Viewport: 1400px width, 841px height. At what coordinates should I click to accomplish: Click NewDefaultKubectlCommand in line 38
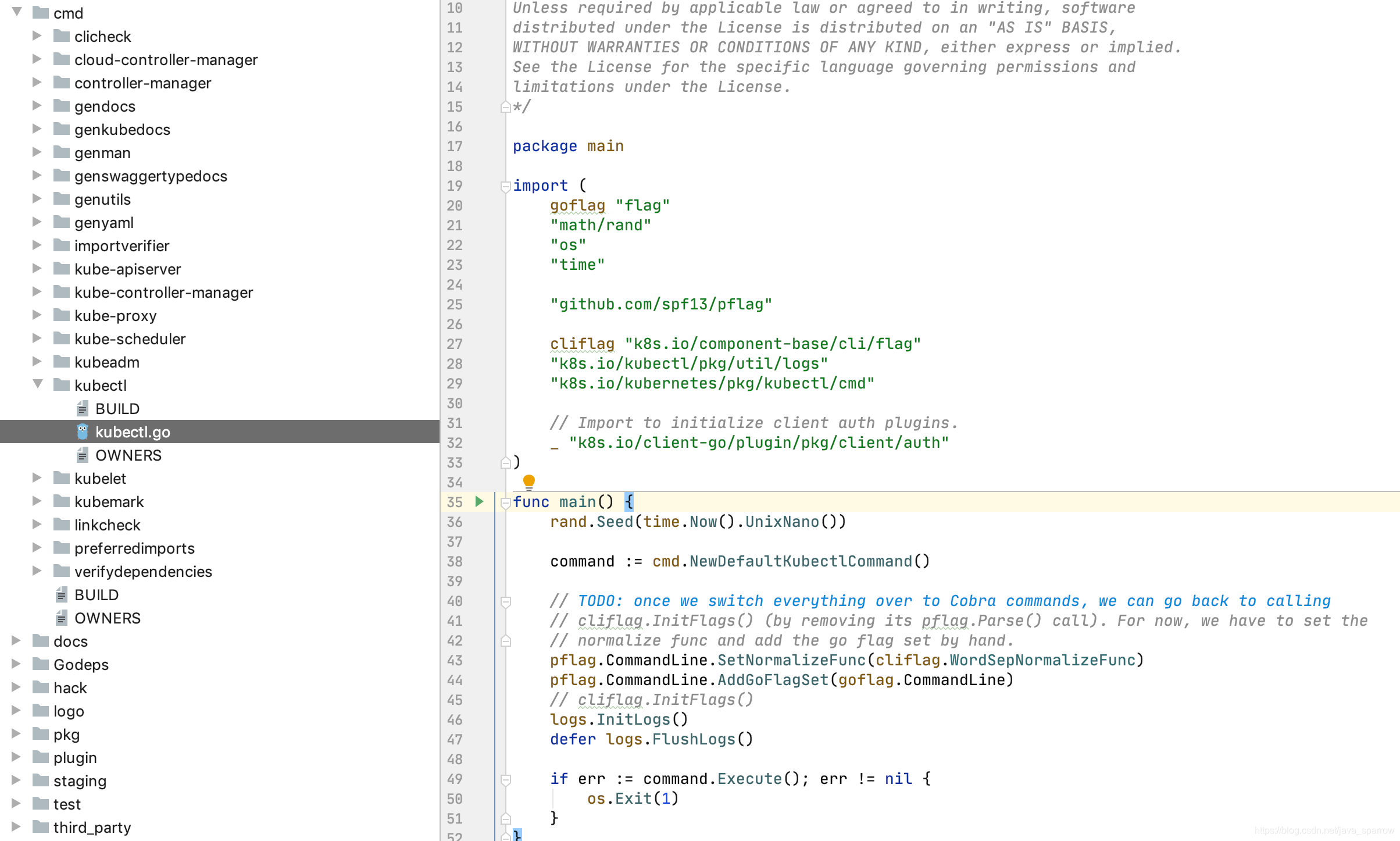click(x=801, y=561)
